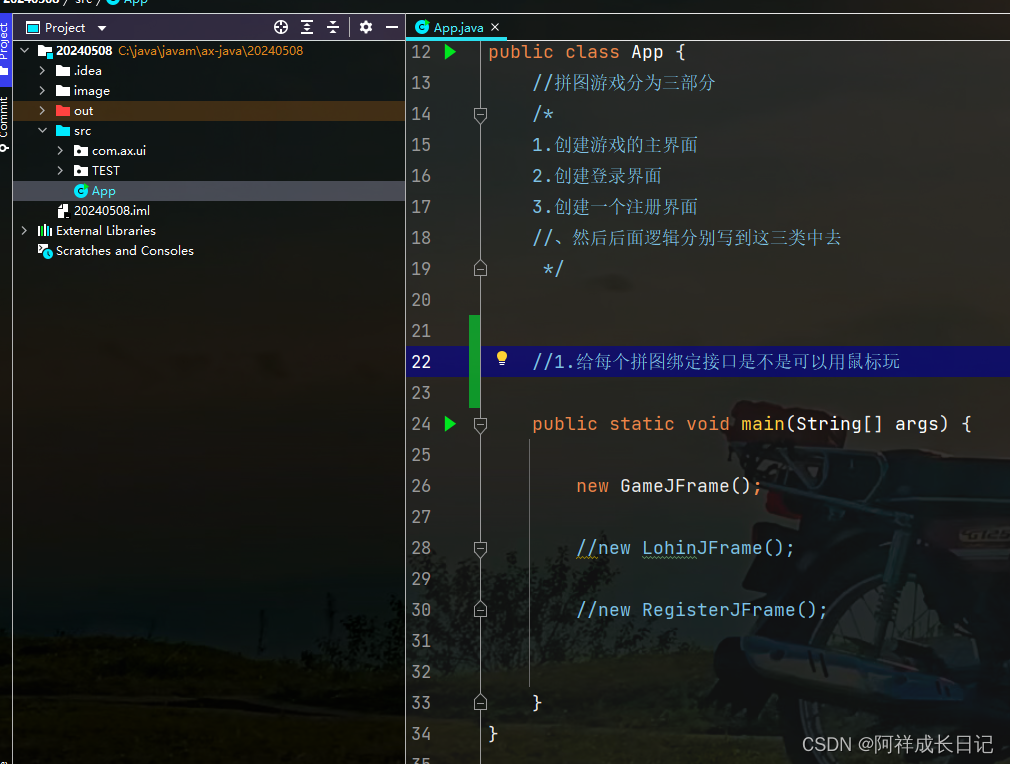Click the Collapse All icon in Project panel

point(333,28)
